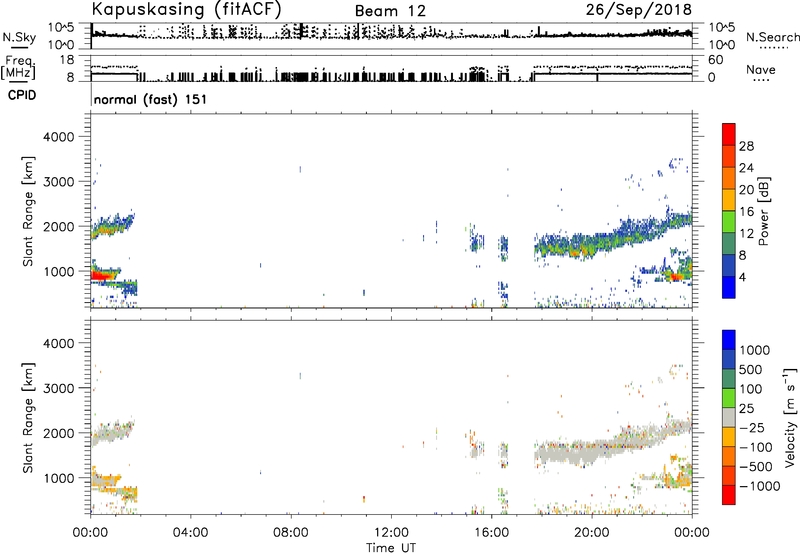This screenshot has height=554, width=800.
Task: Click the 'Time UT' axis label
Action: (x=391, y=548)
